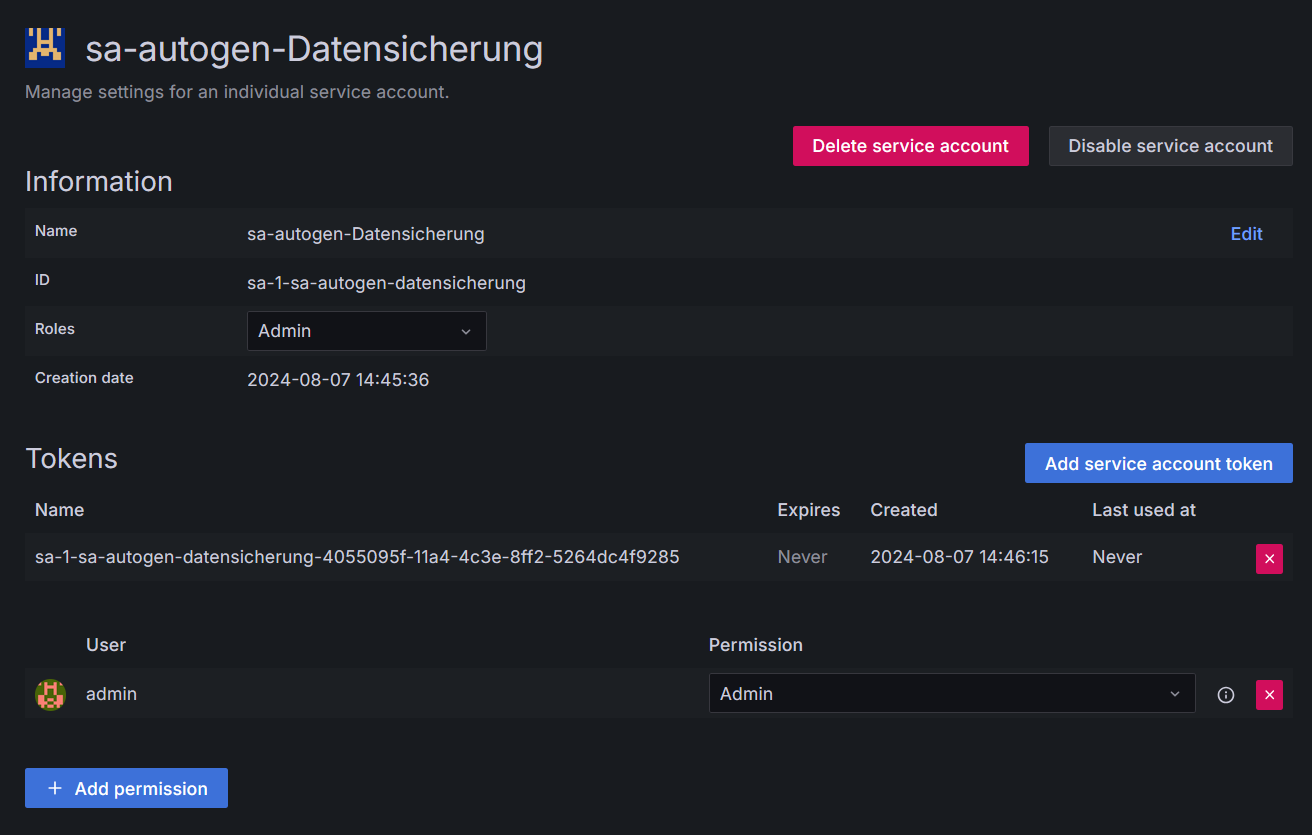The height and width of the screenshot is (835, 1312).
Task: Click the admin user avatar
Action: 50,694
